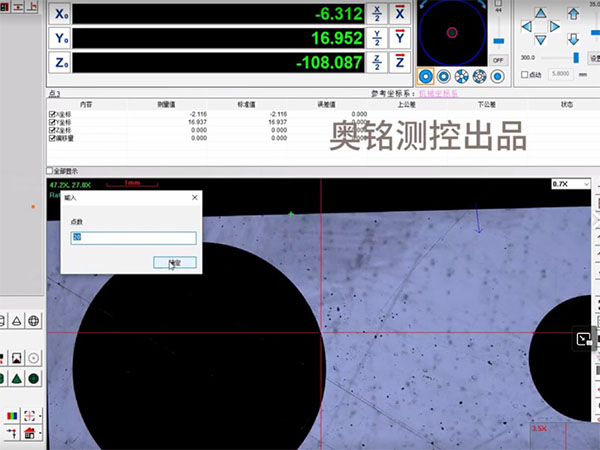Select the four-segment ring light icon
The height and width of the screenshot is (450, 600).
tap(462, 76)
